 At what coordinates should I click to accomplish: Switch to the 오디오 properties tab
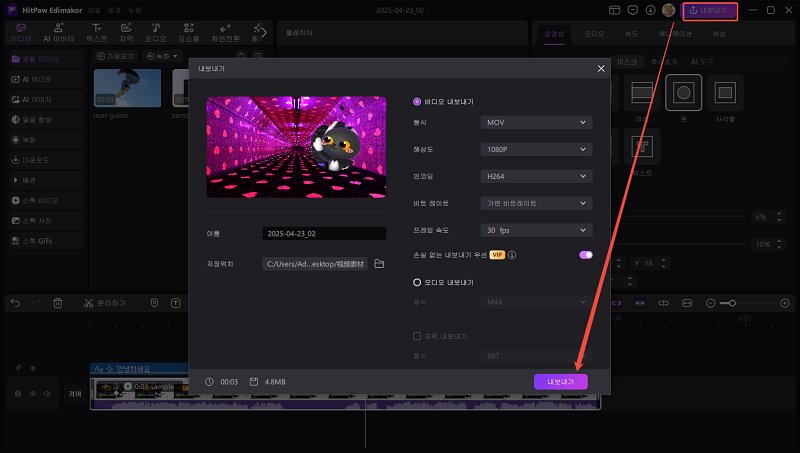(x=594, y=34)
